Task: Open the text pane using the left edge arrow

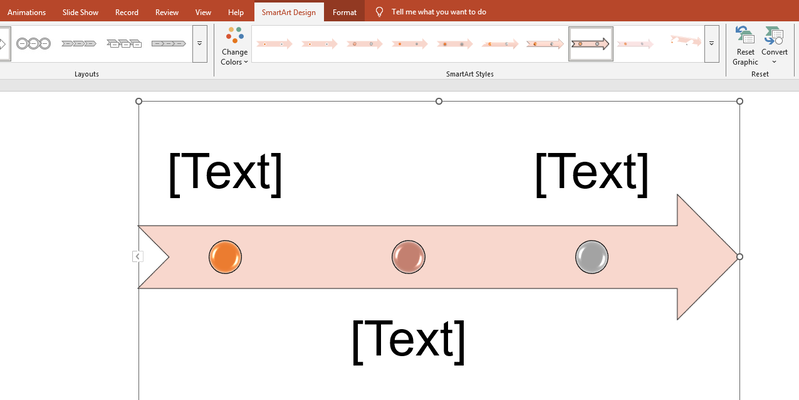Action: coord(137,257)
